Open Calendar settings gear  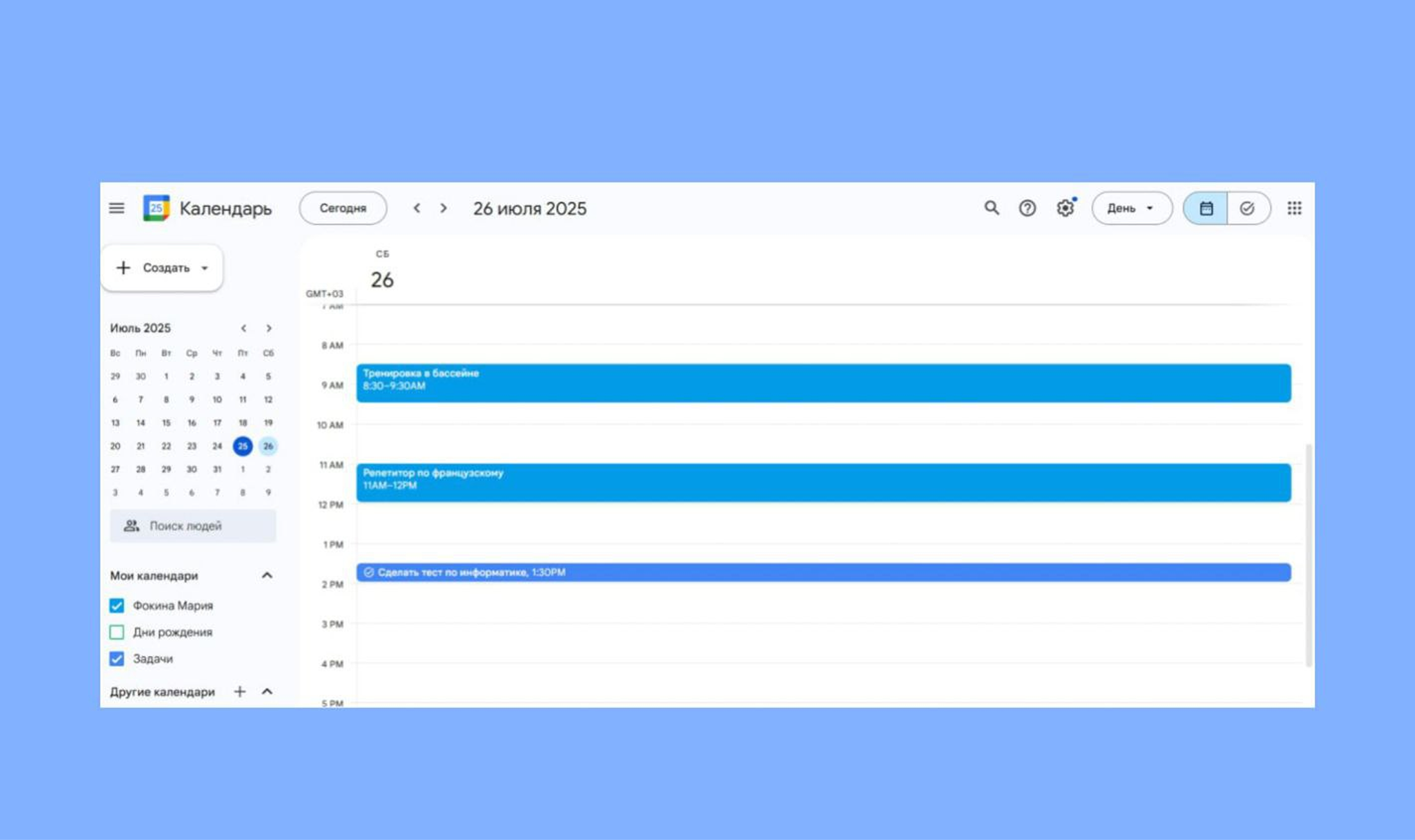click(1064, 208)
